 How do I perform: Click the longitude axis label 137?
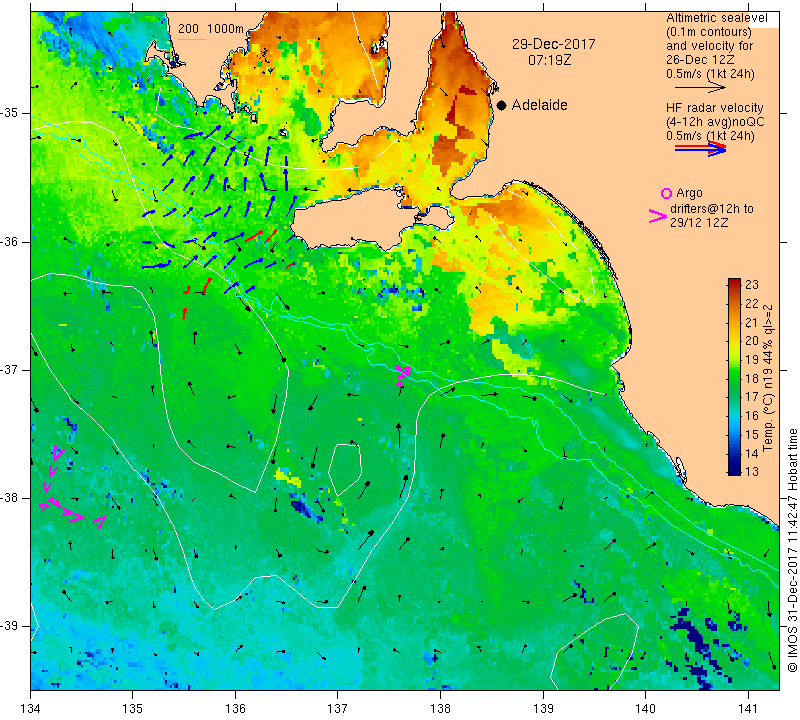click(338, 708)
